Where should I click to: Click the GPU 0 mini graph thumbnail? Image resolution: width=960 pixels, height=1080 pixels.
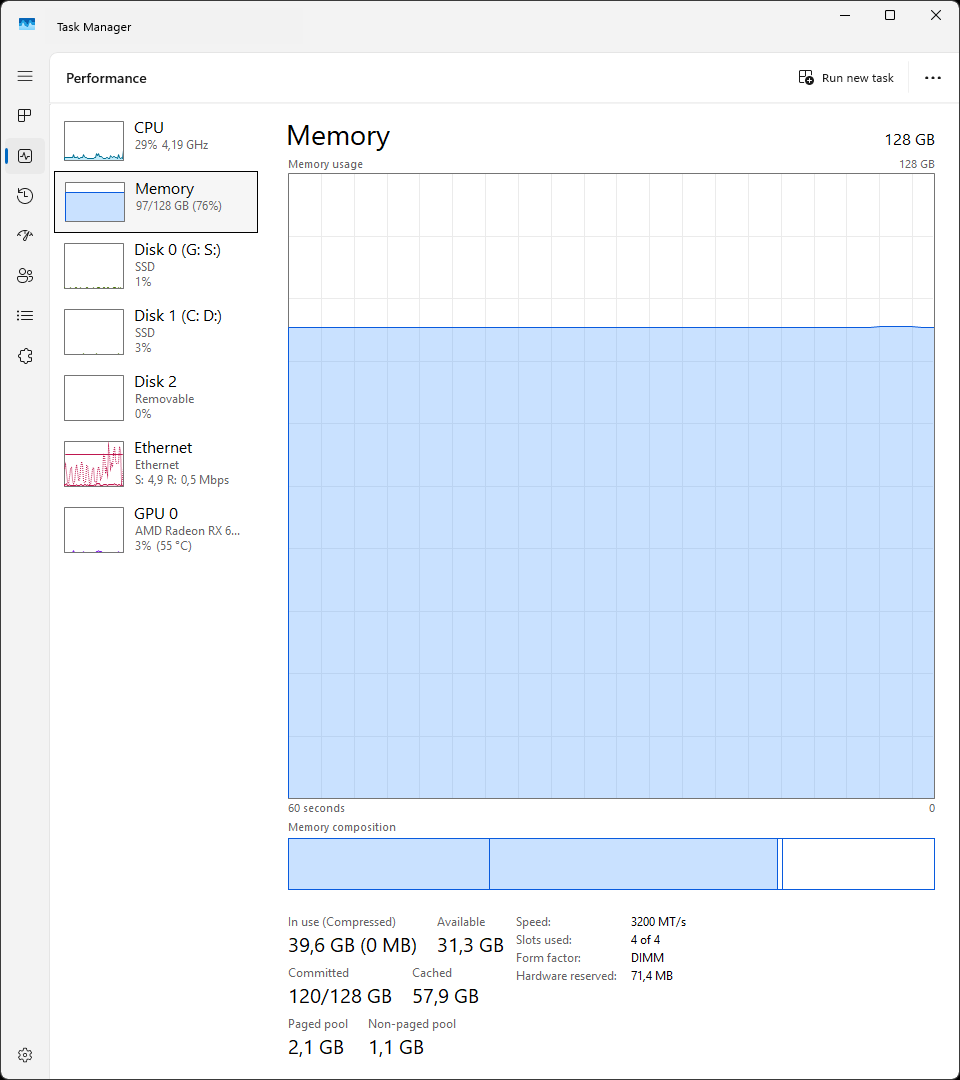pyautogui.click(x=94, y=530)
